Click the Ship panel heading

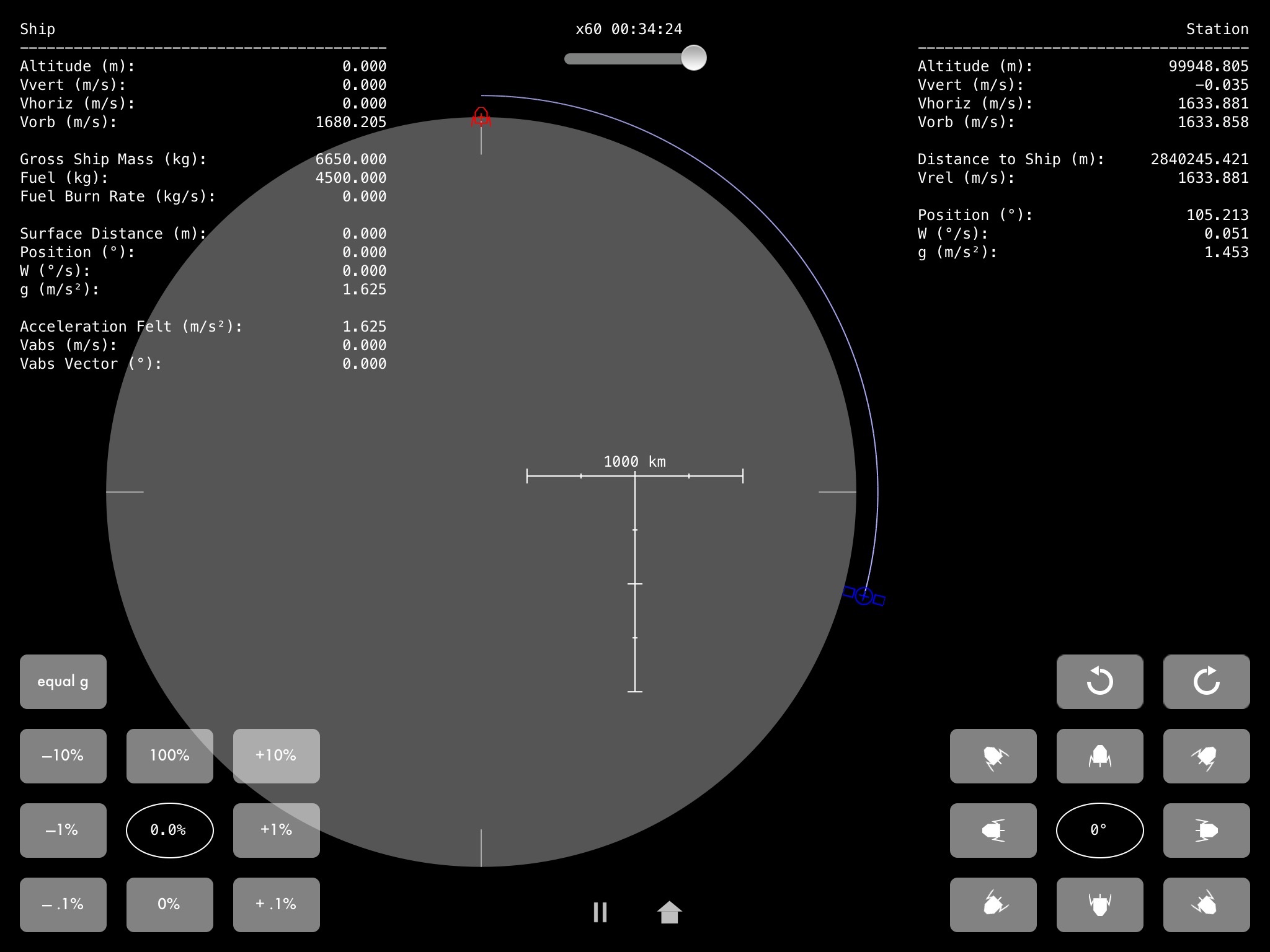[37, 29]
